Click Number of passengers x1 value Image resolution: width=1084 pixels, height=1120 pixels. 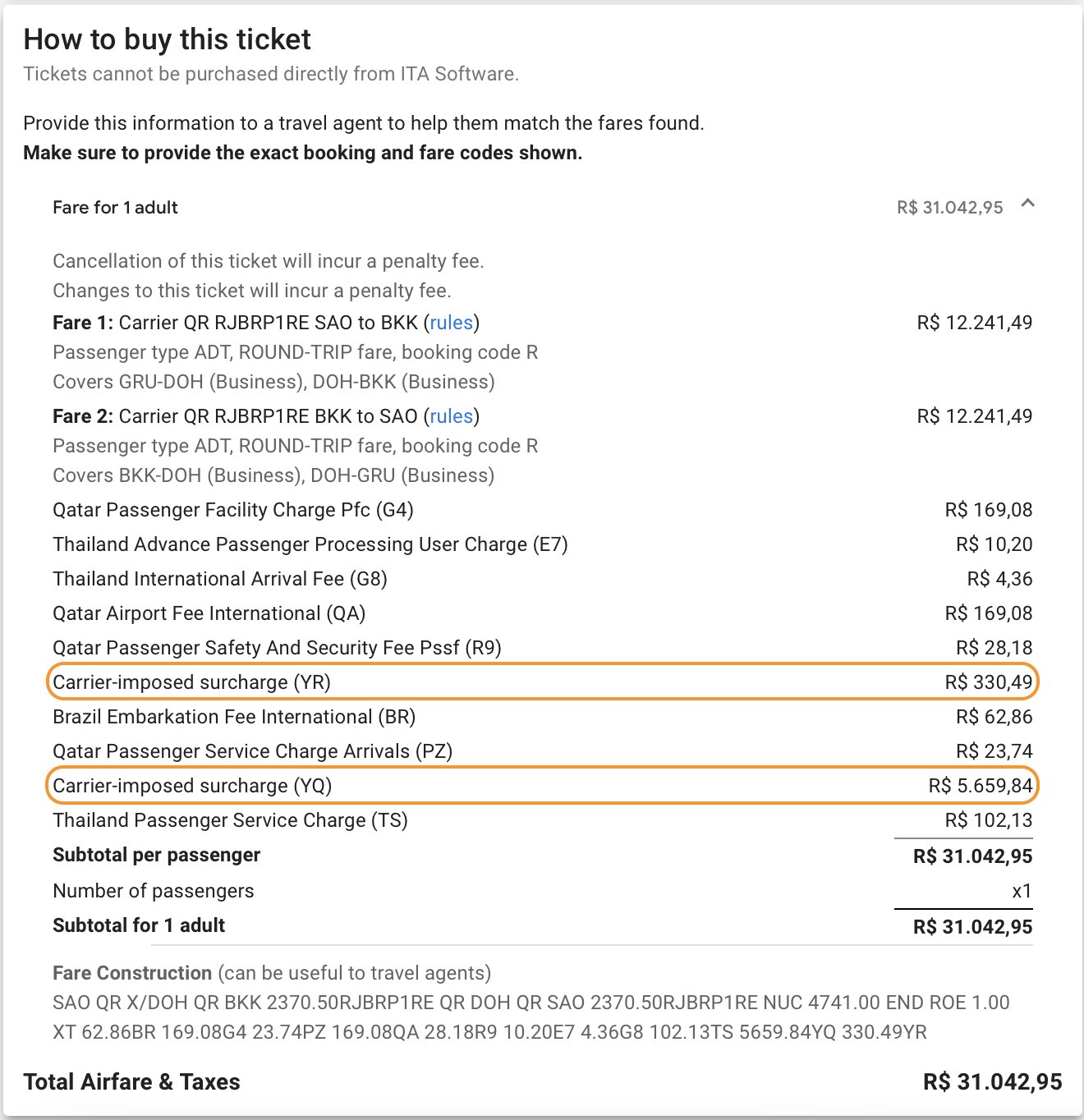(1022, 891)
